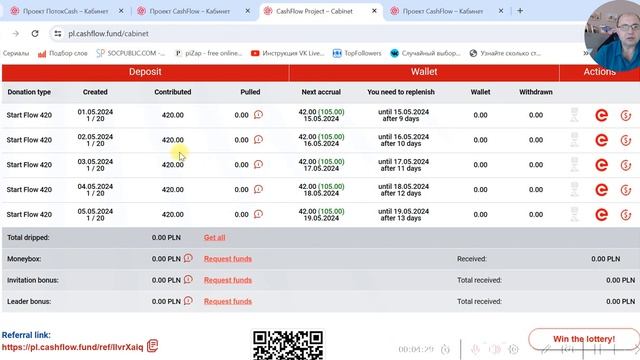Click the dollar cycle icon for the 04.05.2024 deposit
Viewport: 640px width, 360px height.
[626, 190]
